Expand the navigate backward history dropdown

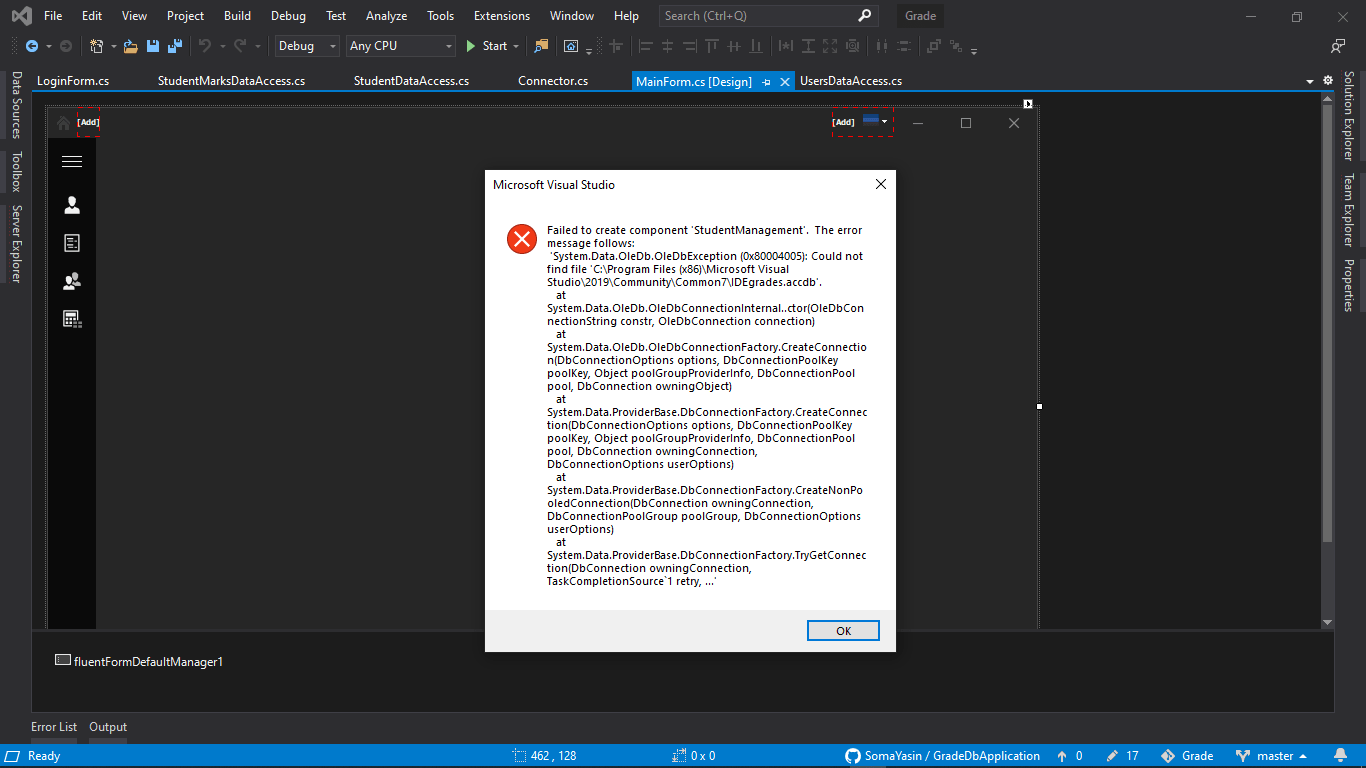[48, 46]
